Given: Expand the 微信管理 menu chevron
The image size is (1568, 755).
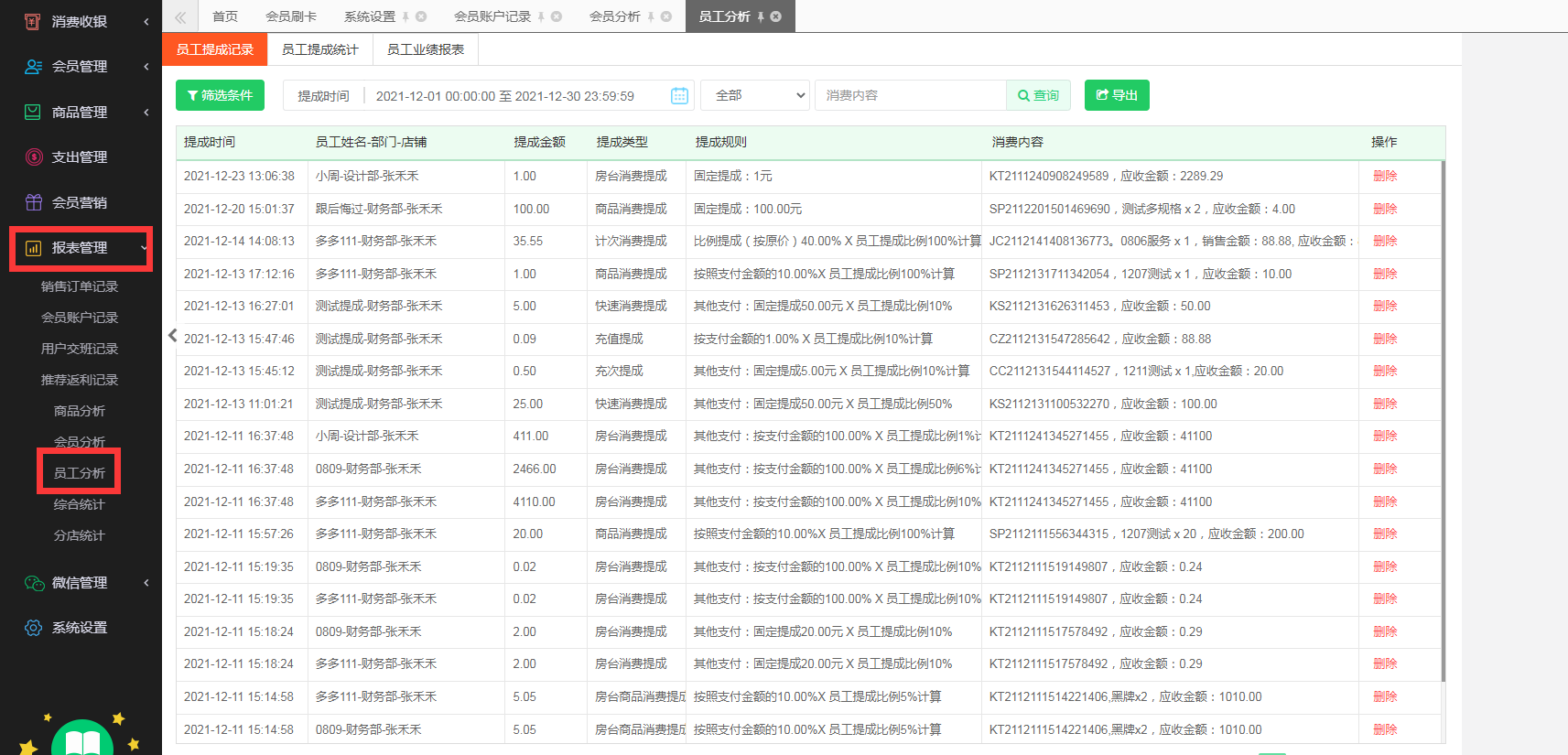Looking at the screenshot, I should pyautogui.click(x=146, y=583).
